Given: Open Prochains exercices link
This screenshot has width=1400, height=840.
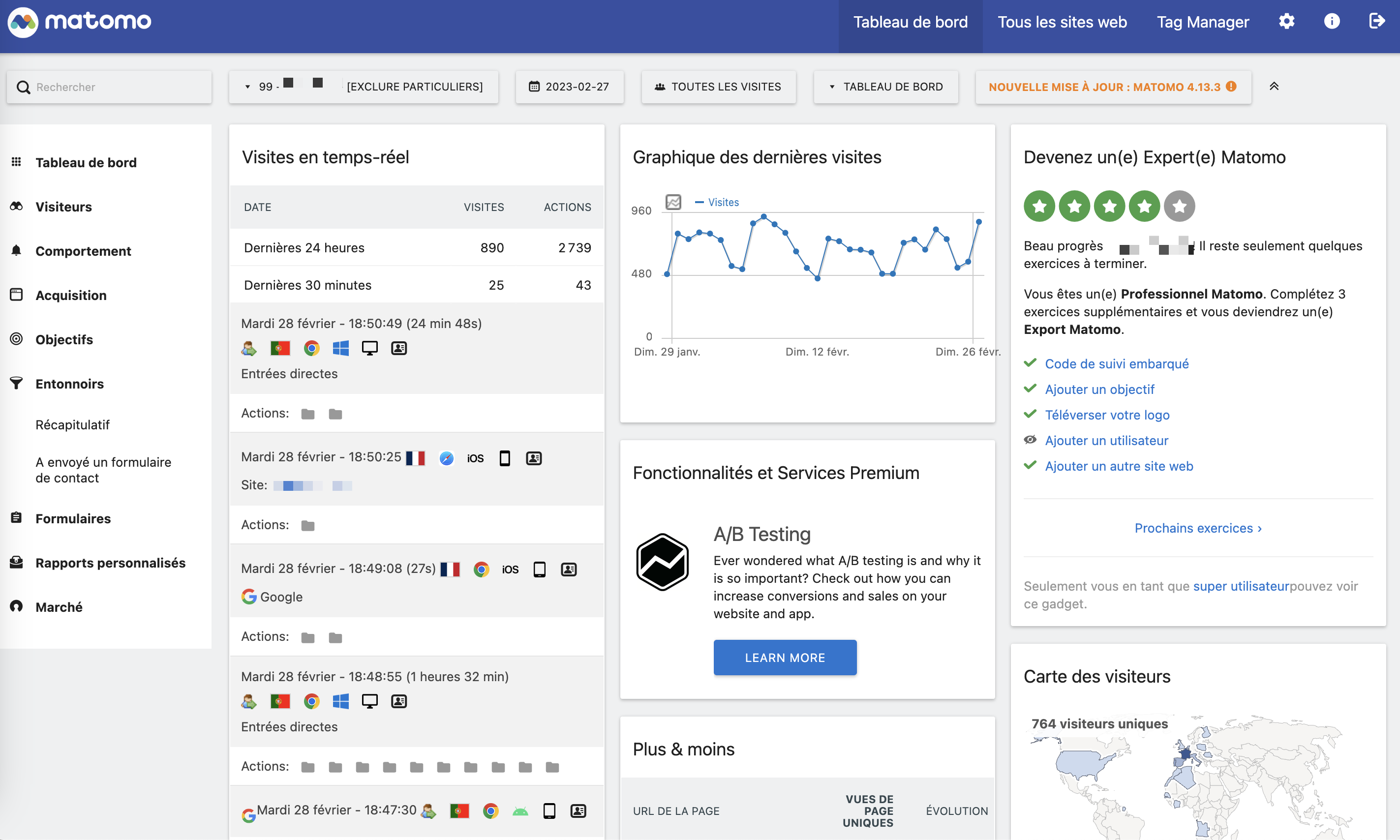Looking at the screenshot, I should coord(1198,528).
